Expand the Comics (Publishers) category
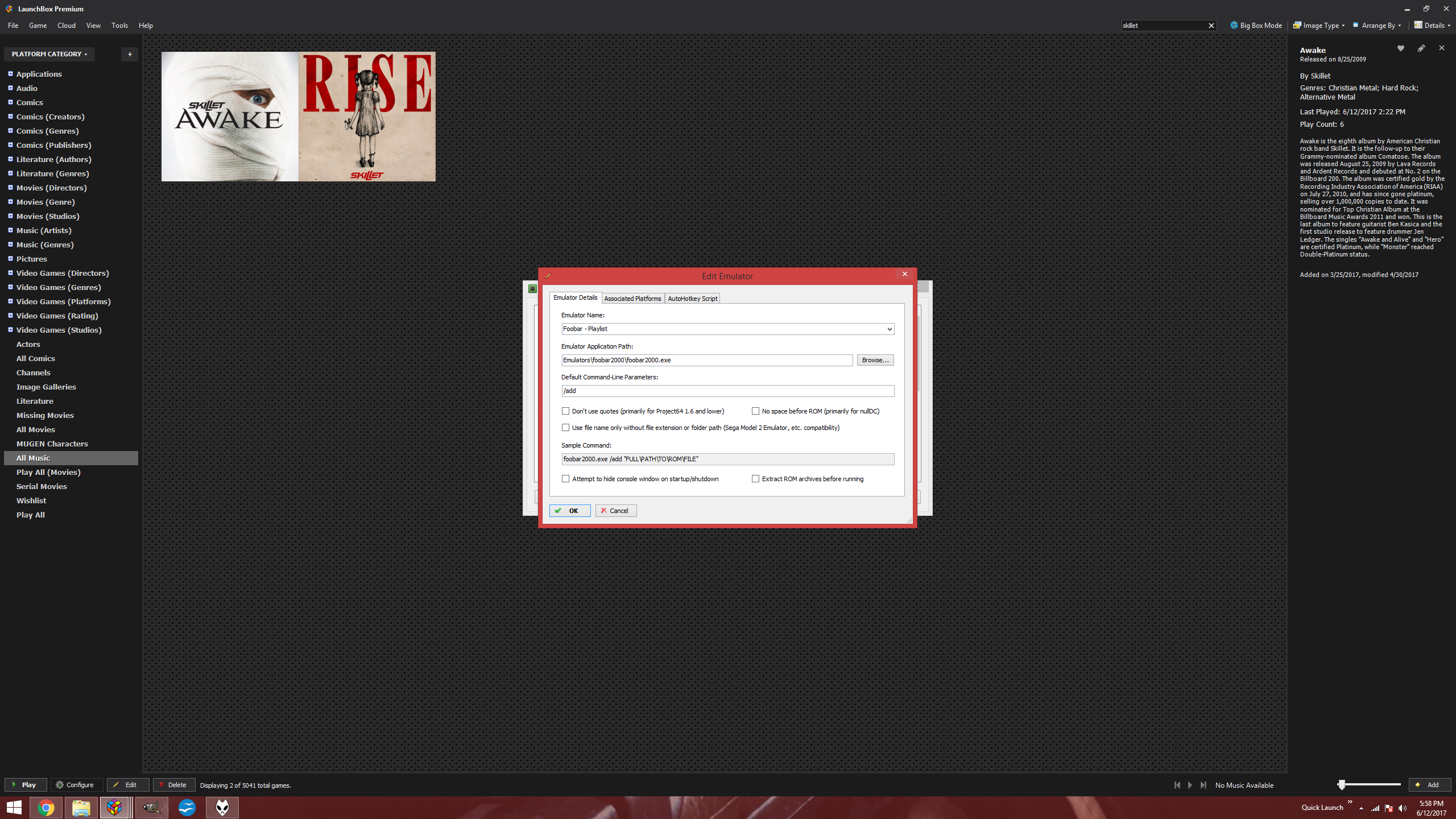Screen dimensions: 1456x819 (10, 145)
